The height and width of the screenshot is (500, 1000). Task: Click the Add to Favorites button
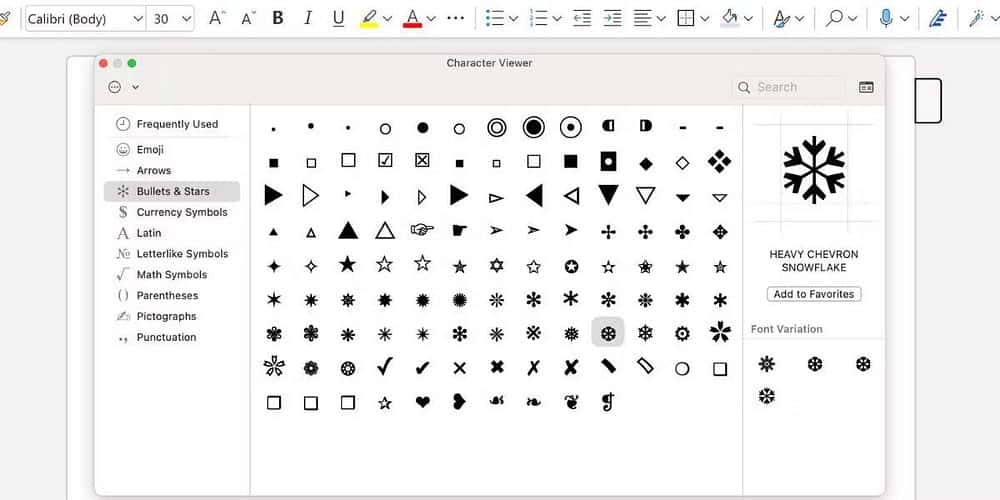(x=813, y=294)
